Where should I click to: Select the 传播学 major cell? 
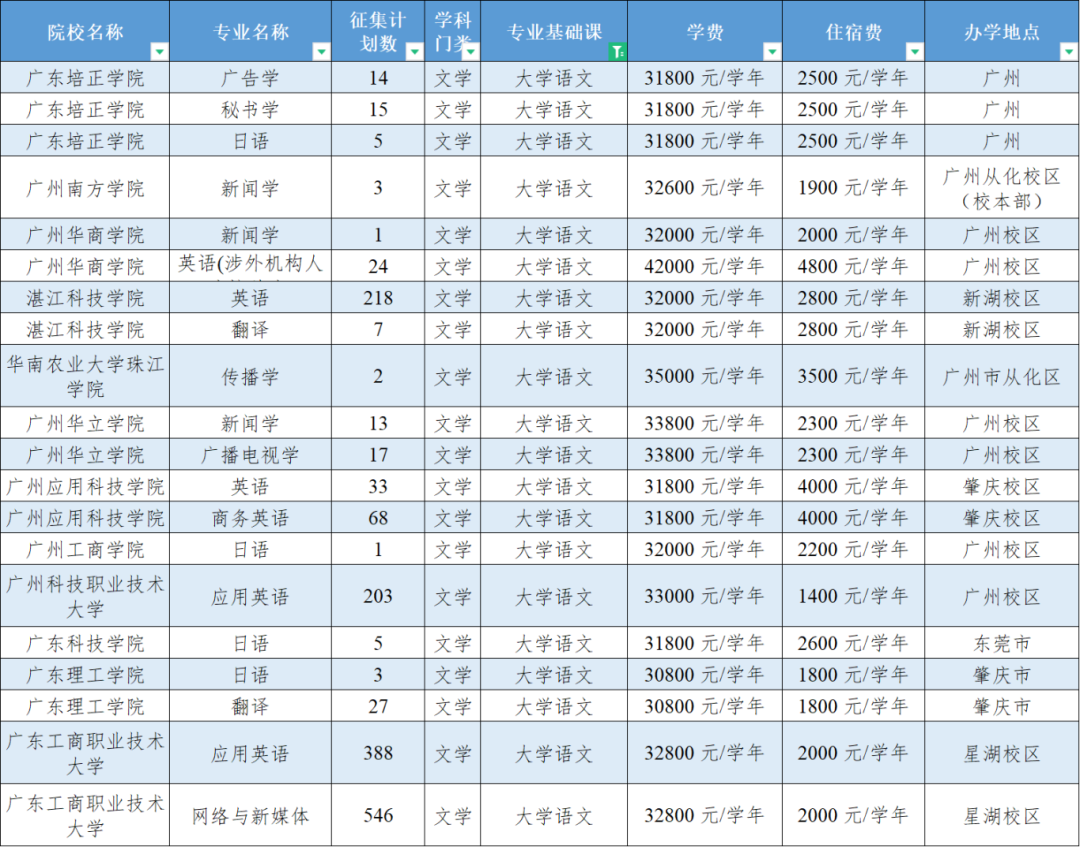coord(251,376)
